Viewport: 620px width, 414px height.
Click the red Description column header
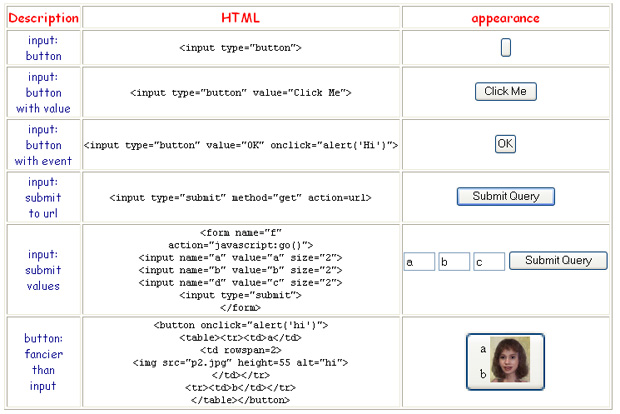(x=43, y=18)
